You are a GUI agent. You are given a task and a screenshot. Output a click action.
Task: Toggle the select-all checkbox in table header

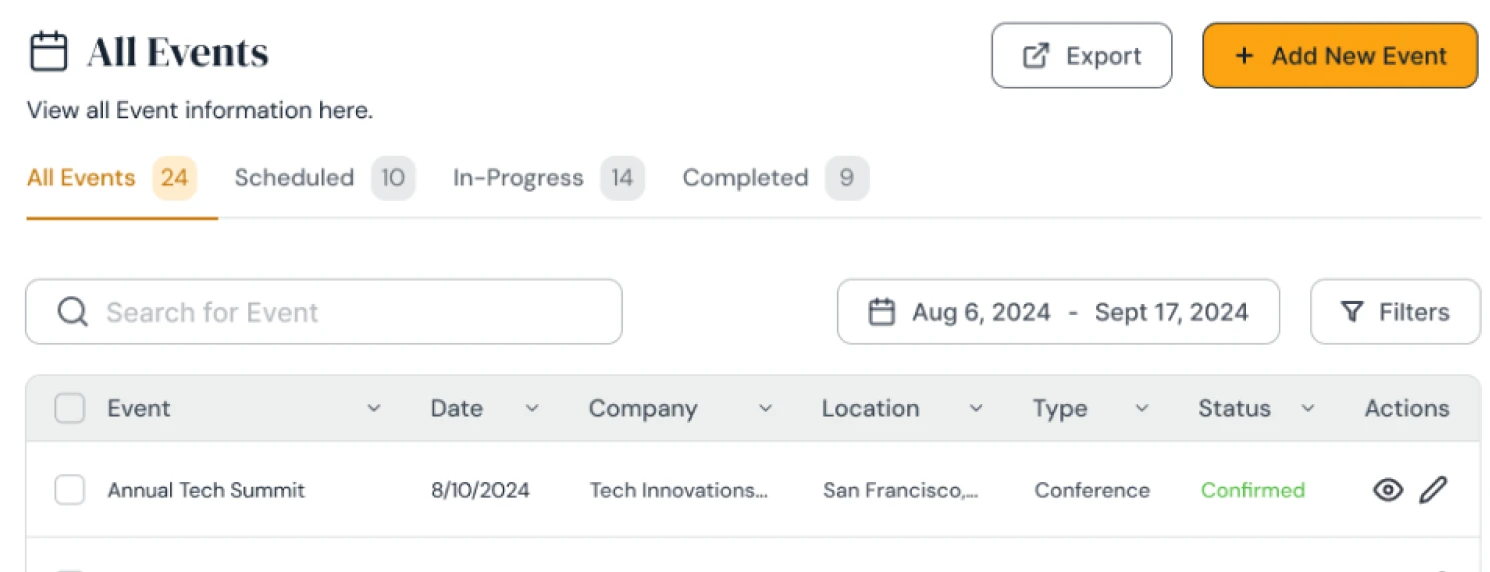(x=70, y=408)
